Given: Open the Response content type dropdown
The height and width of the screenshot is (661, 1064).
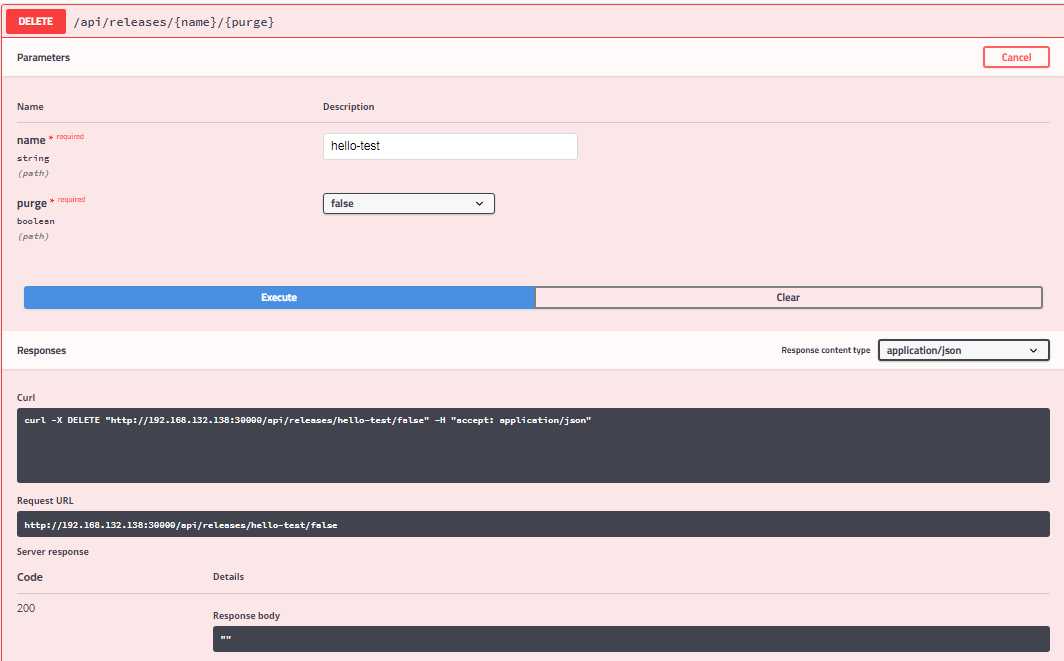Looking at the screenshot, I should pyautogui.click(x=964, y=350).
